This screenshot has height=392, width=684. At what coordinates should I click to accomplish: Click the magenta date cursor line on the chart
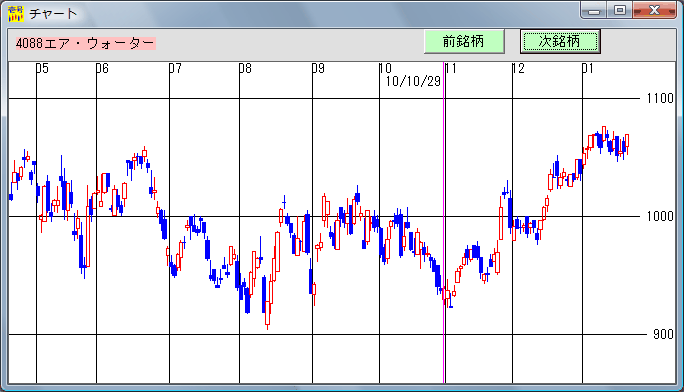[x=444, y=222]
